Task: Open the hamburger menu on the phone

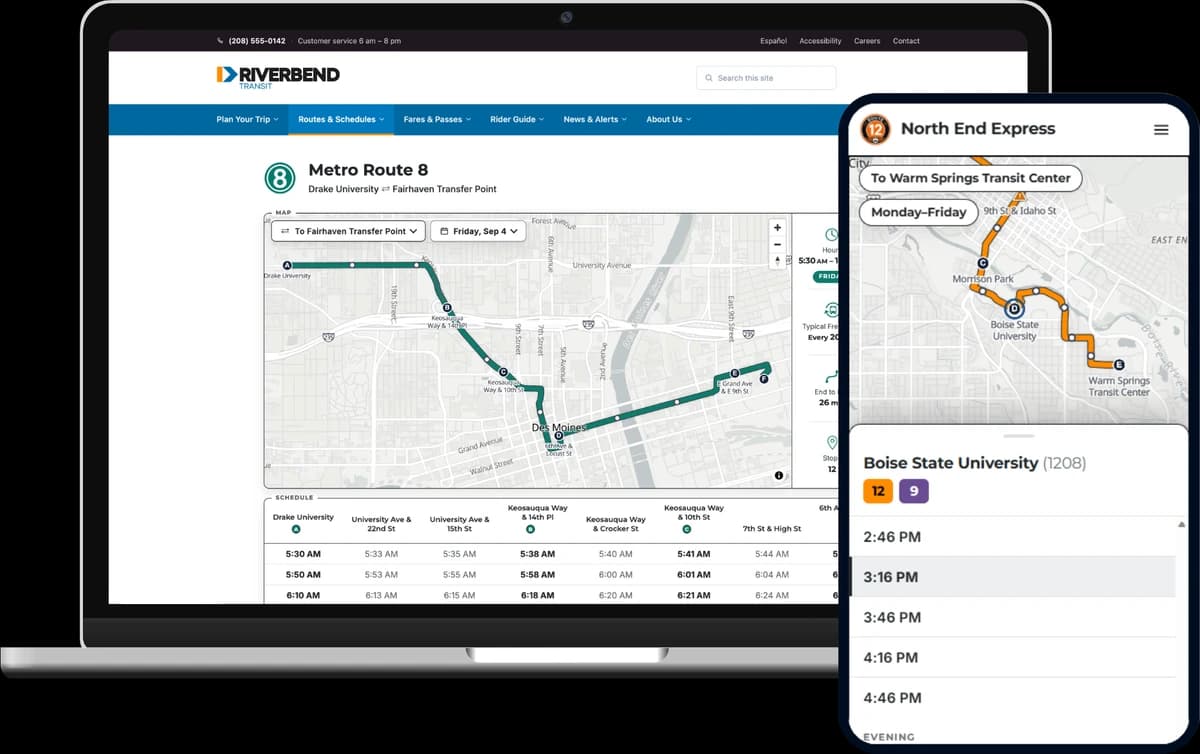Action: pyautogui.click(x=1161, y=129)
